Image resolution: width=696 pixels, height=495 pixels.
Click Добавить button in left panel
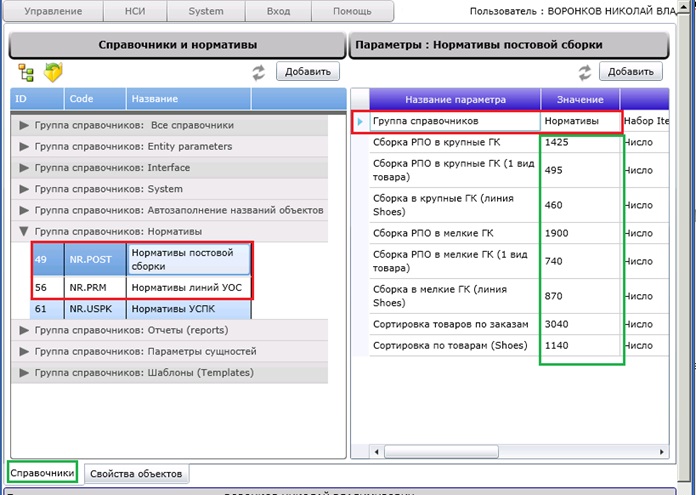point(308,71)
